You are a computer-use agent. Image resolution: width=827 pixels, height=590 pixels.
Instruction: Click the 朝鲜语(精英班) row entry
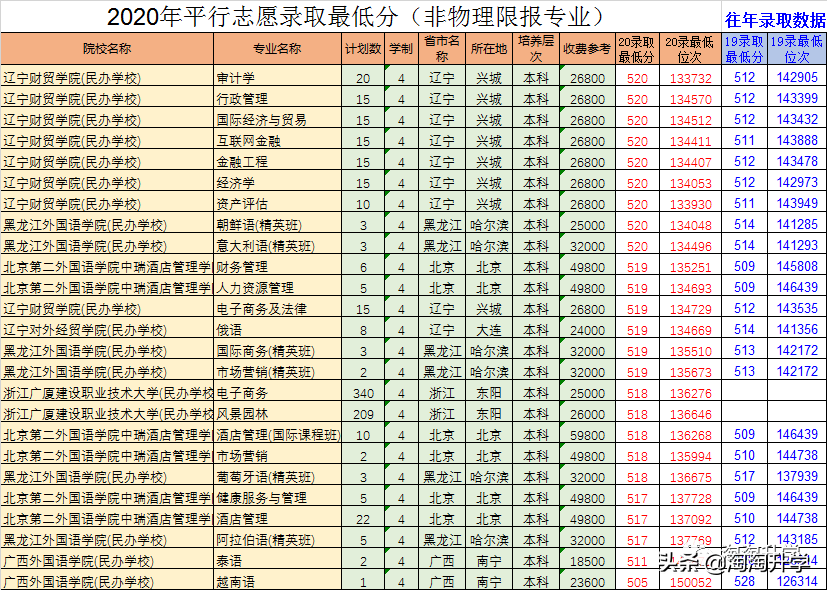pyautogui.click(x=260, y=226)
